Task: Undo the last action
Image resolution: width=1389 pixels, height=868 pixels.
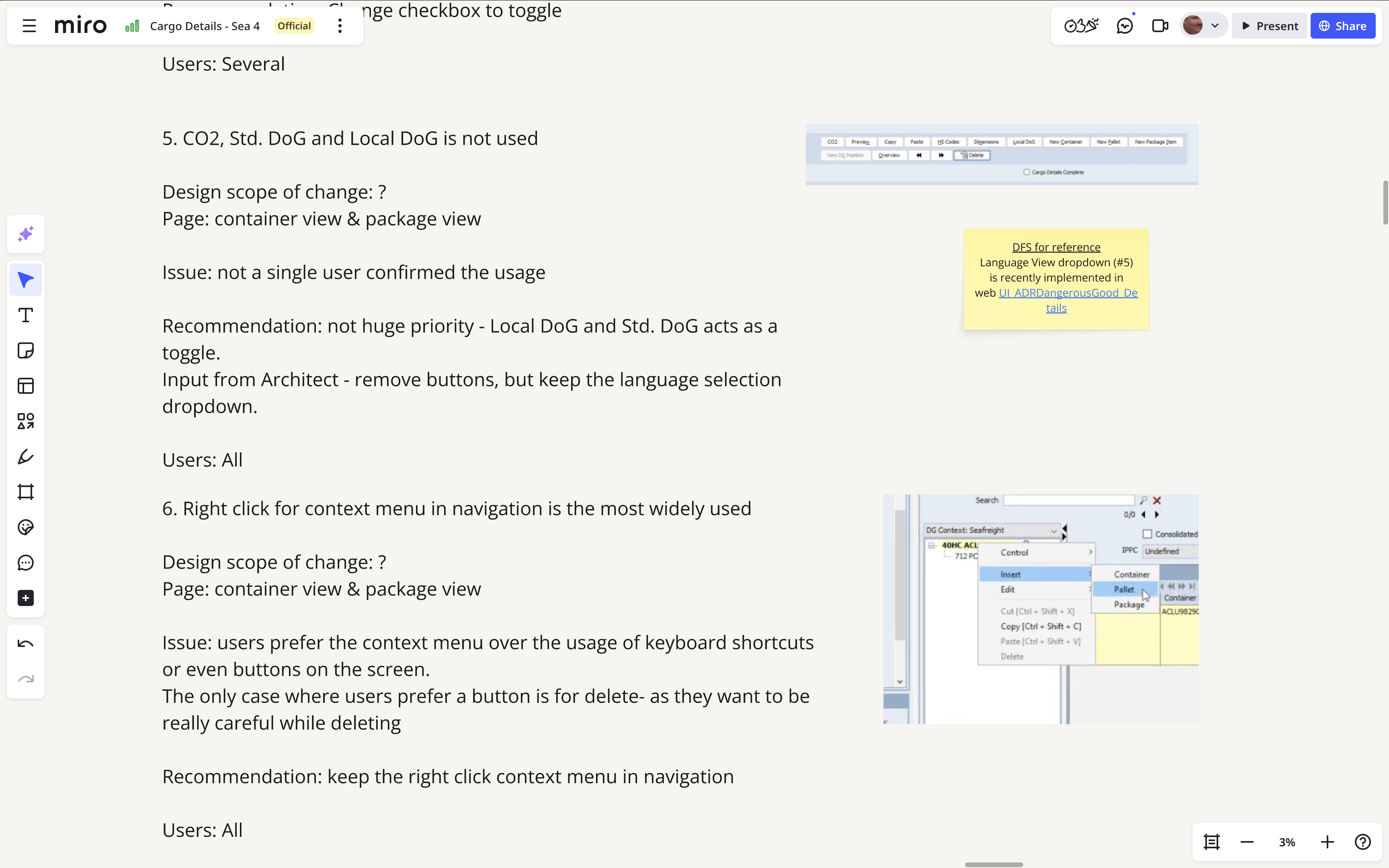Action: tap(26, 644)
